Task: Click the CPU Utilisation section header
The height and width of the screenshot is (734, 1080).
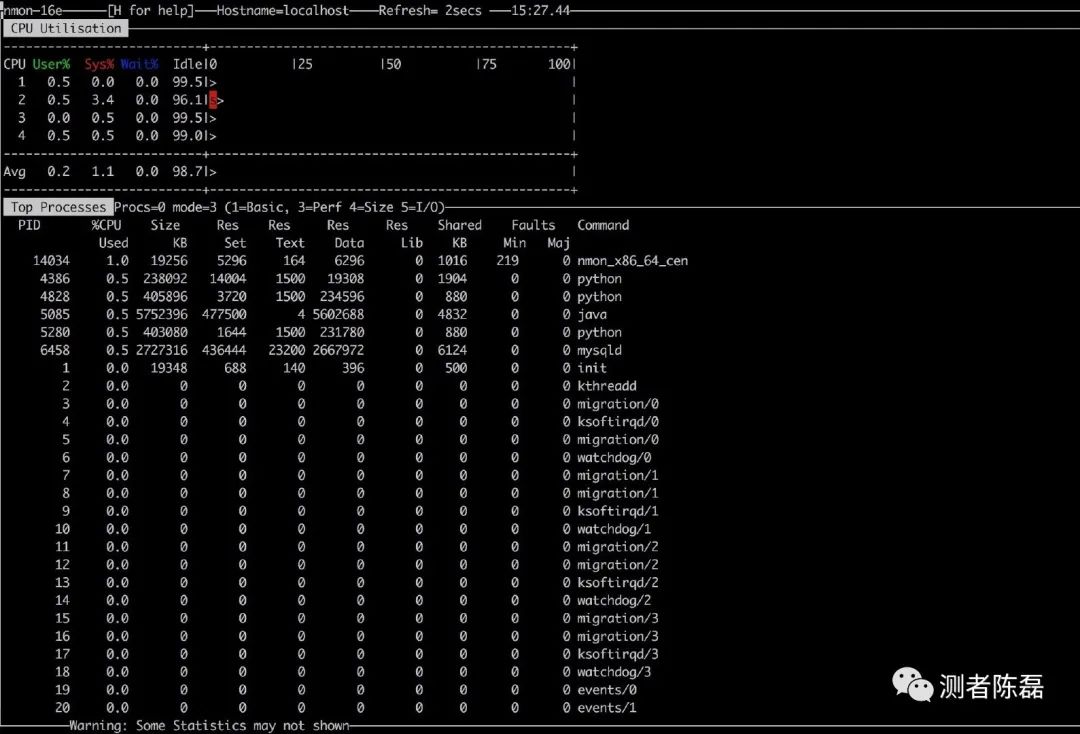Action: (65, 28)
